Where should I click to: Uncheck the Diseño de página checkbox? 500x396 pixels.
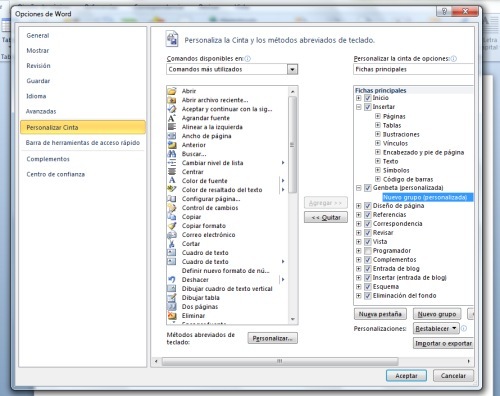point(368,206)
